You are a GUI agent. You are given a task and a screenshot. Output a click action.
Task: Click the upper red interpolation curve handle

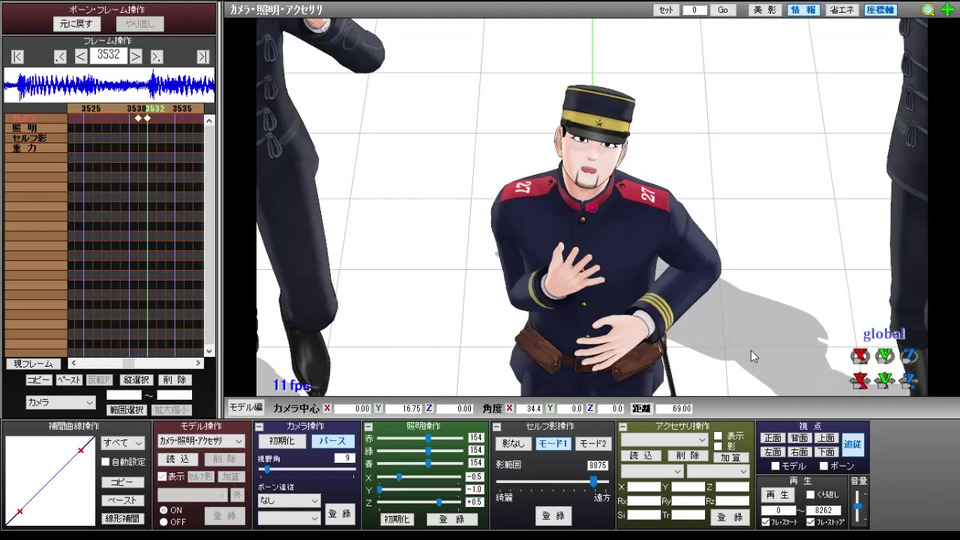pyautogui.click(x=81, y=450)
